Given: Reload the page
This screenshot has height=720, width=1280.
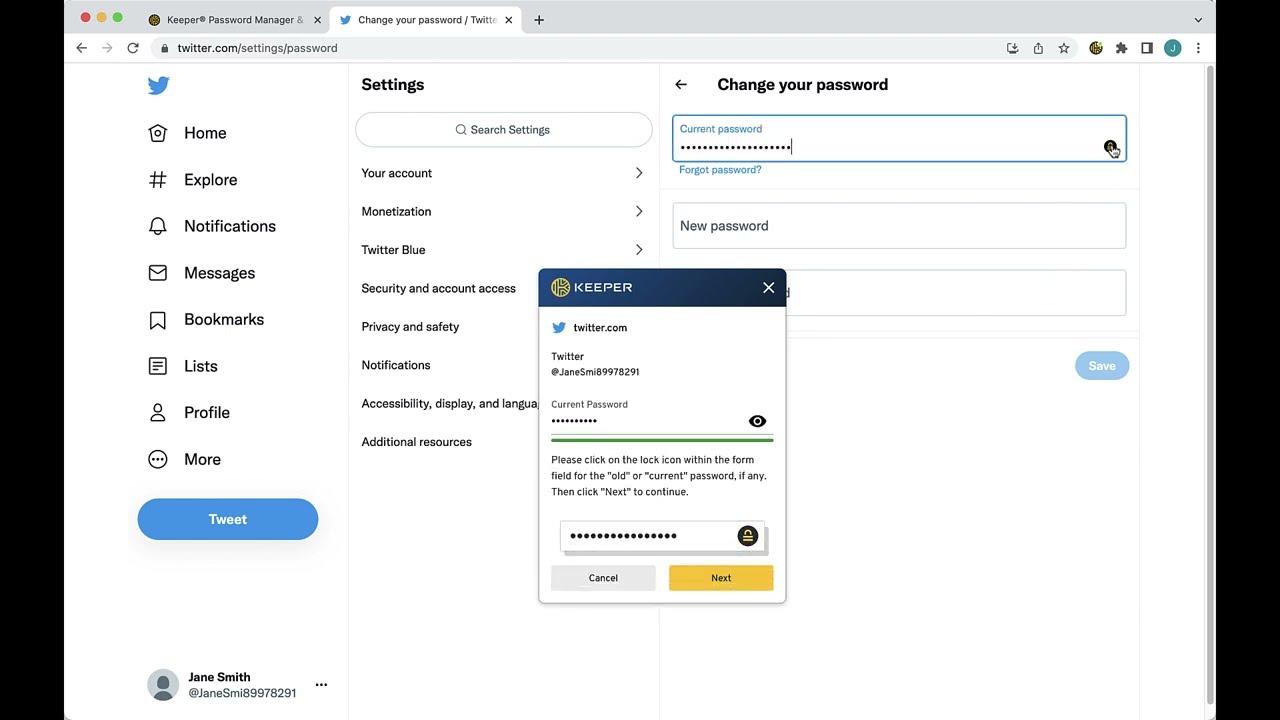Looking at the screenshot, I should (133, 48).
